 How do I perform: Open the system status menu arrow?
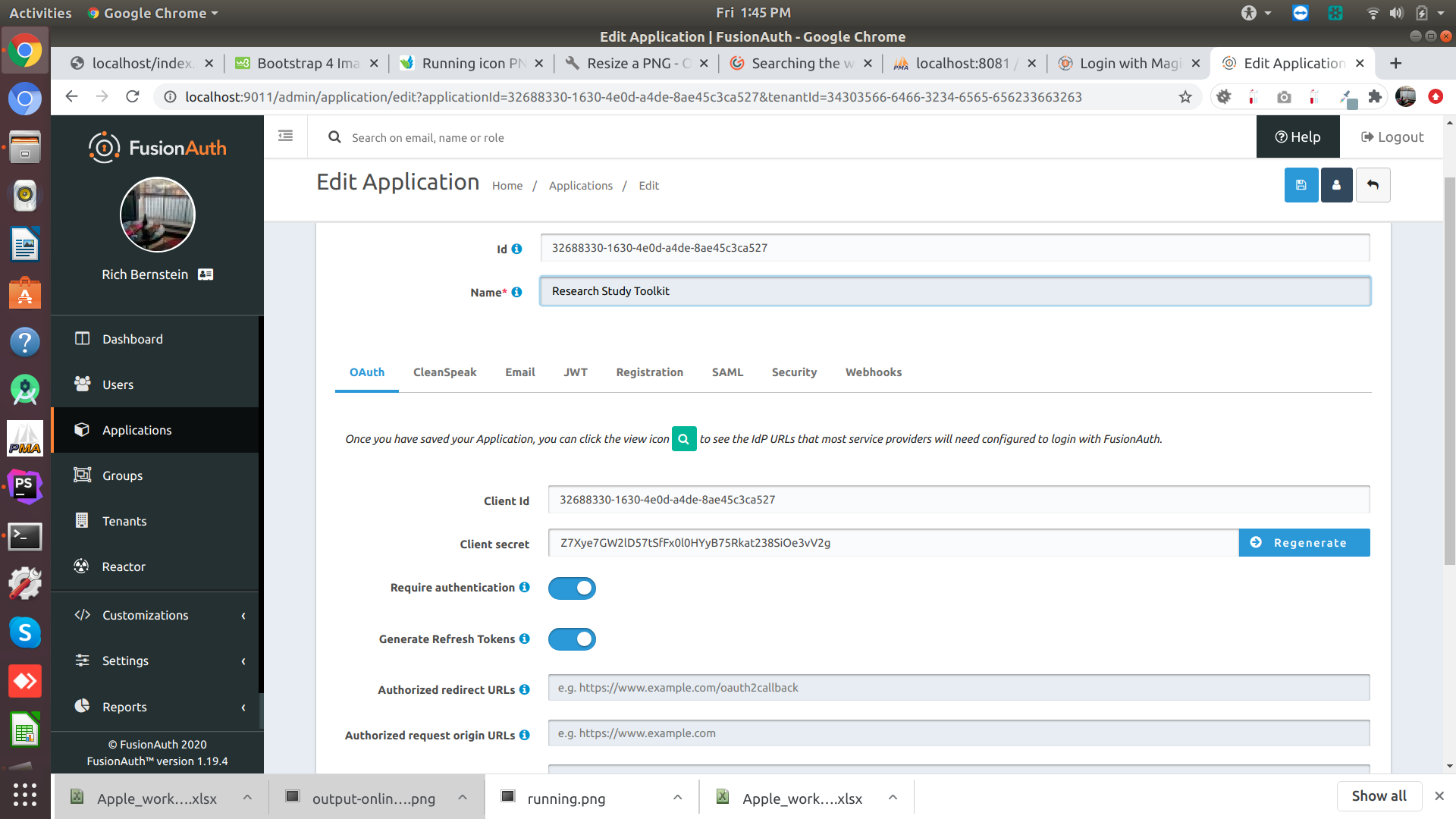click(x=1441, y=13)
